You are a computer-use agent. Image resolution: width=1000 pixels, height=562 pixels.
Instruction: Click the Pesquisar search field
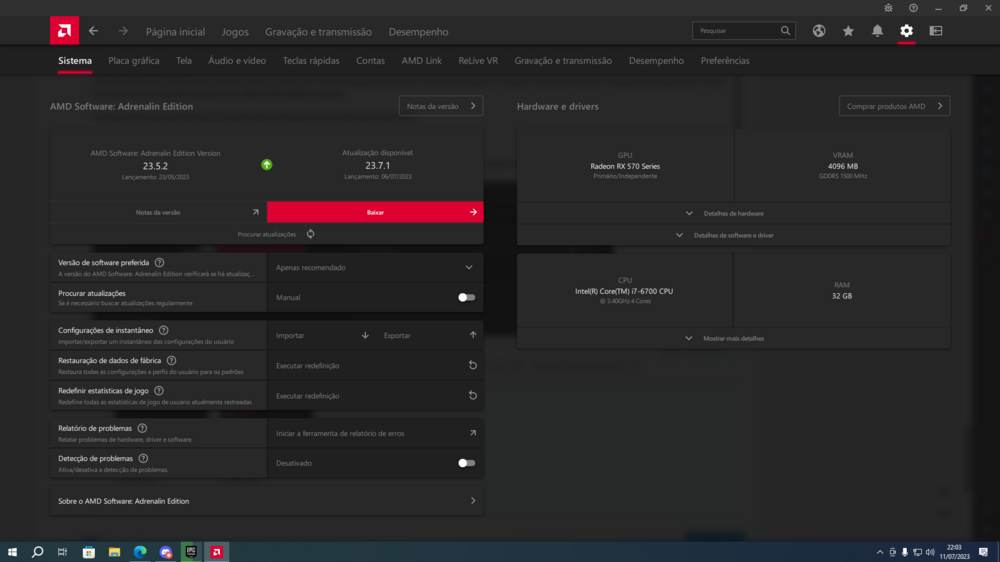(735, 31)
